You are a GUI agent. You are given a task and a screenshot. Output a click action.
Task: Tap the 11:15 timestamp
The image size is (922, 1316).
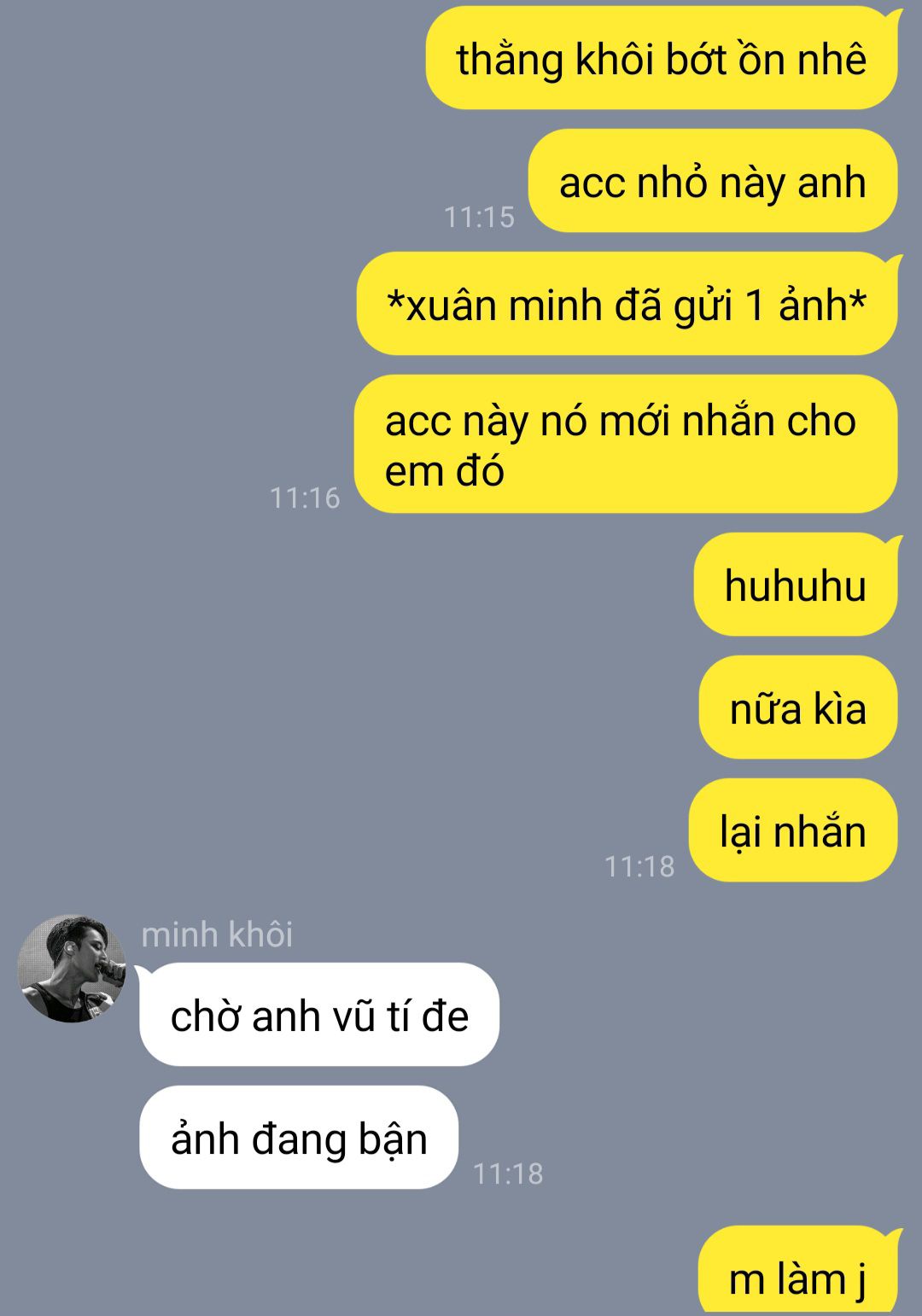(x=479, y=217)
